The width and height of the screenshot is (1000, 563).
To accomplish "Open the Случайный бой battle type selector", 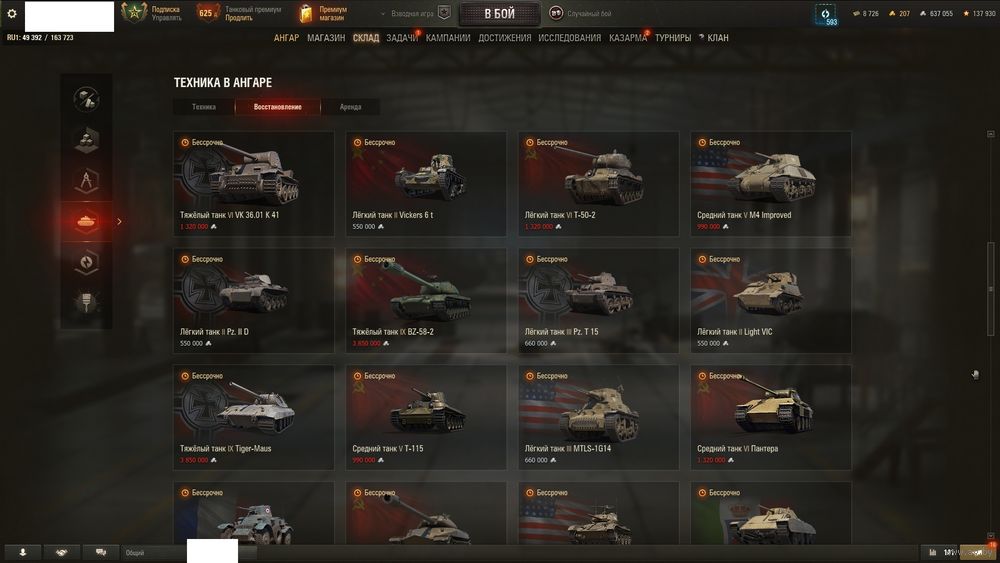I will (580, 13).
